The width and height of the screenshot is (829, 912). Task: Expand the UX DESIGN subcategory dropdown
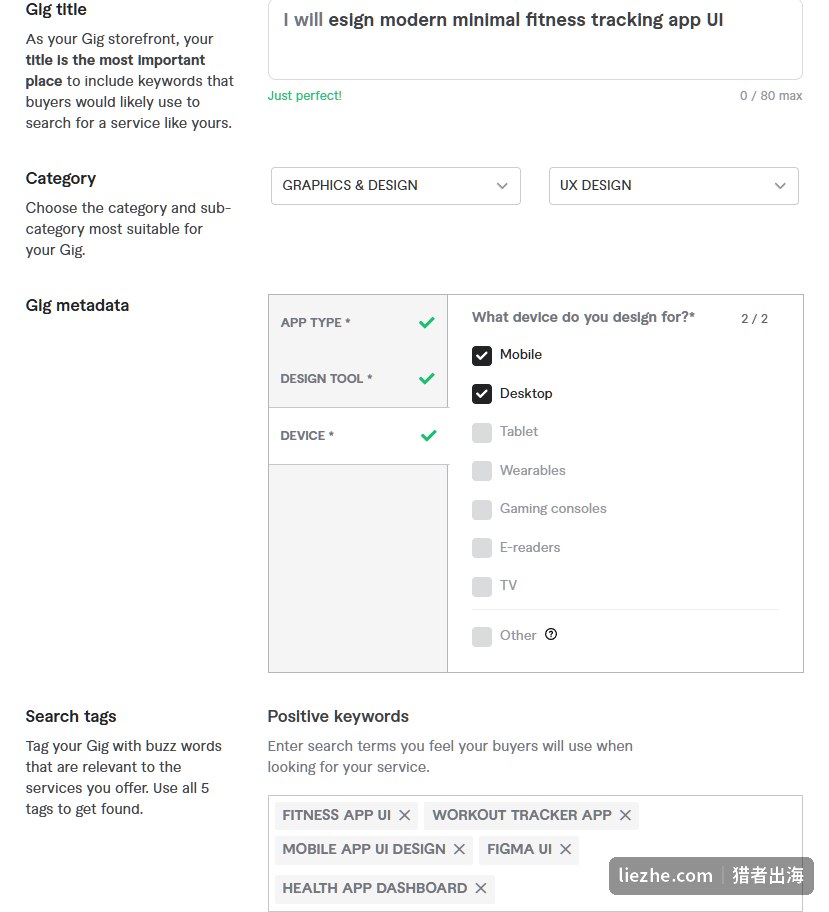coord(674,186)
